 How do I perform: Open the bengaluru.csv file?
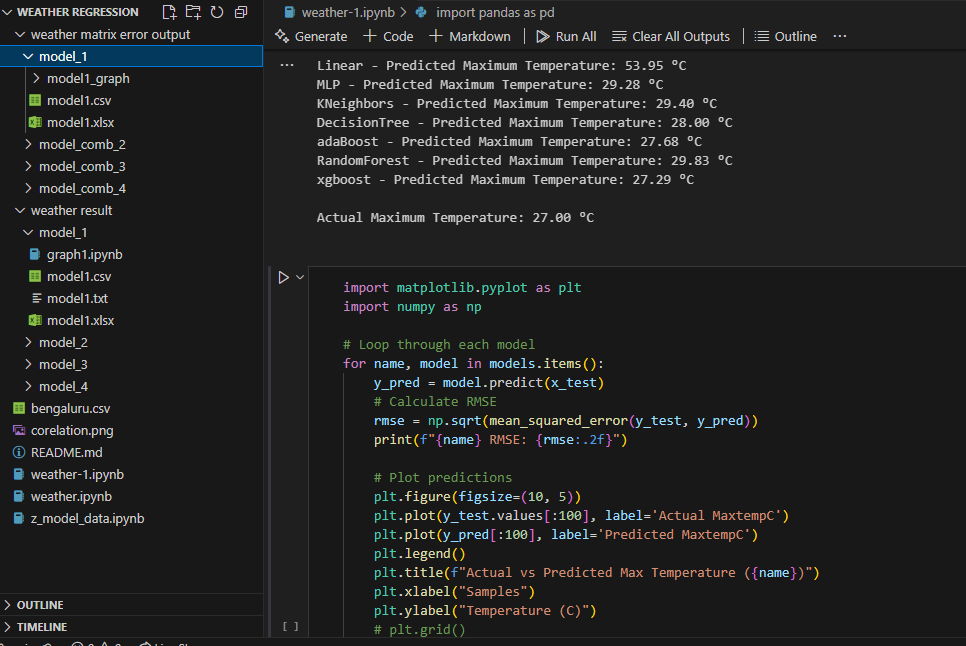click(70, 408)
